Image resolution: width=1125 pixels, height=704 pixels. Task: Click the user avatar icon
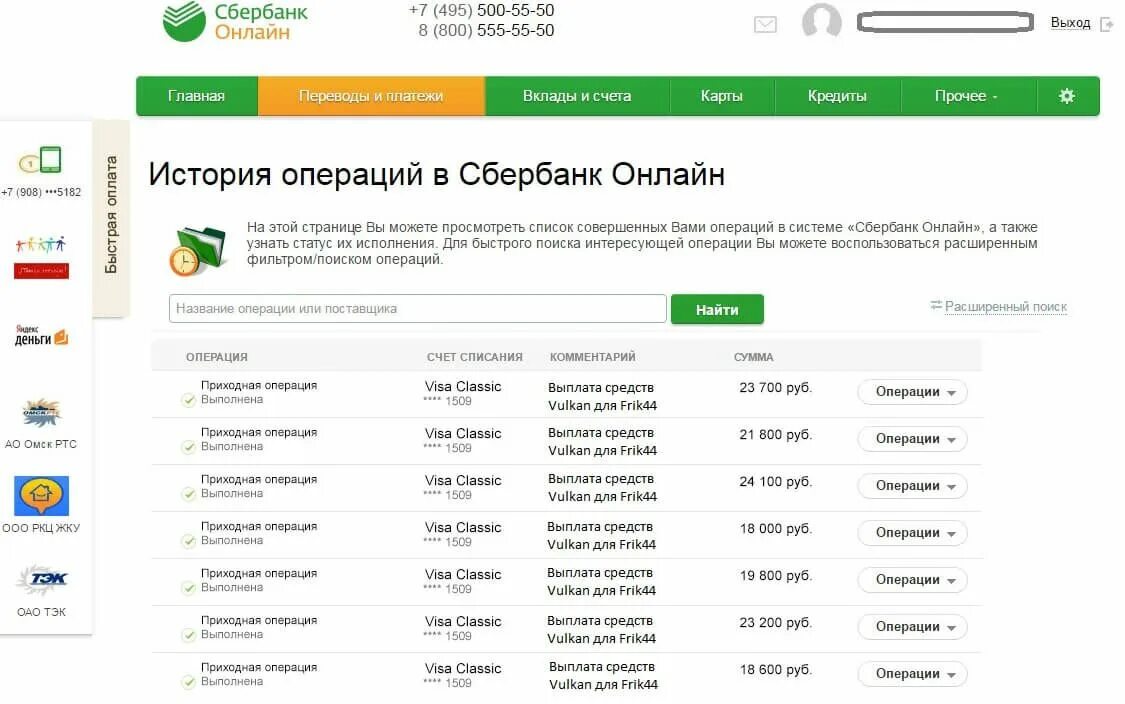[822, 21]
